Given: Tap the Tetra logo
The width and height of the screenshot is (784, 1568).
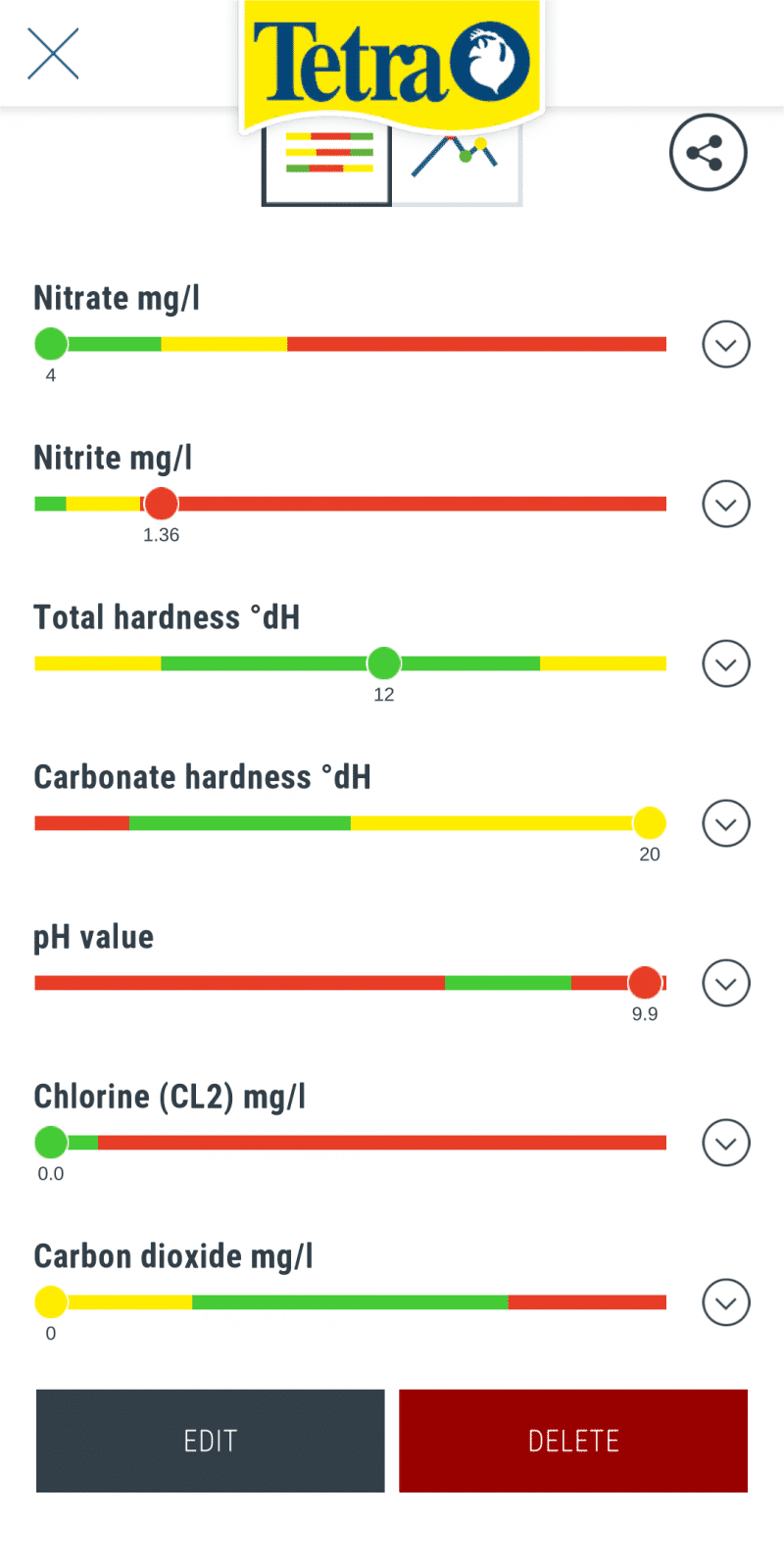Looking at the screenshot, I should click(392, 65).
